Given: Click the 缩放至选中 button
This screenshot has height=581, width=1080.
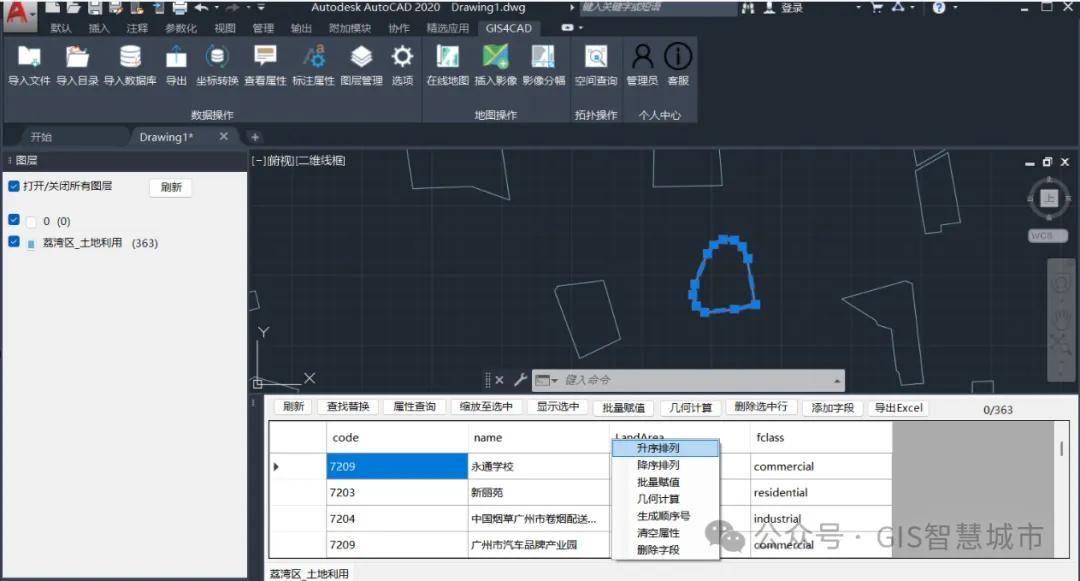Looking at the screenshot, I should tap(486, 407).
